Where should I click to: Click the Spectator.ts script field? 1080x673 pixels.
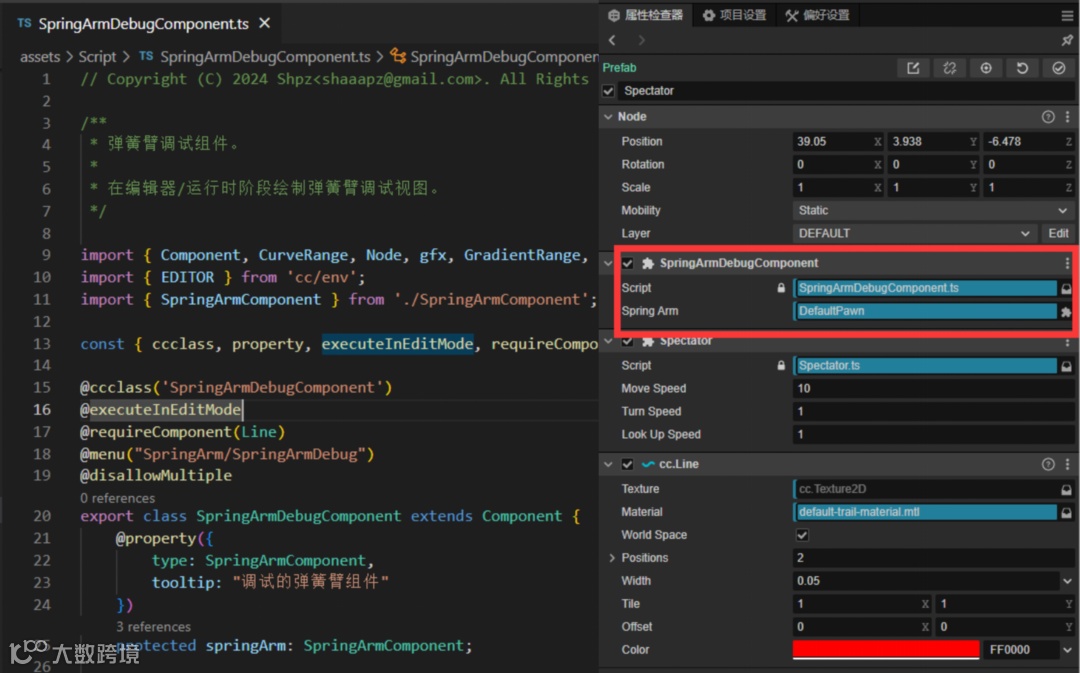point(925,365)
